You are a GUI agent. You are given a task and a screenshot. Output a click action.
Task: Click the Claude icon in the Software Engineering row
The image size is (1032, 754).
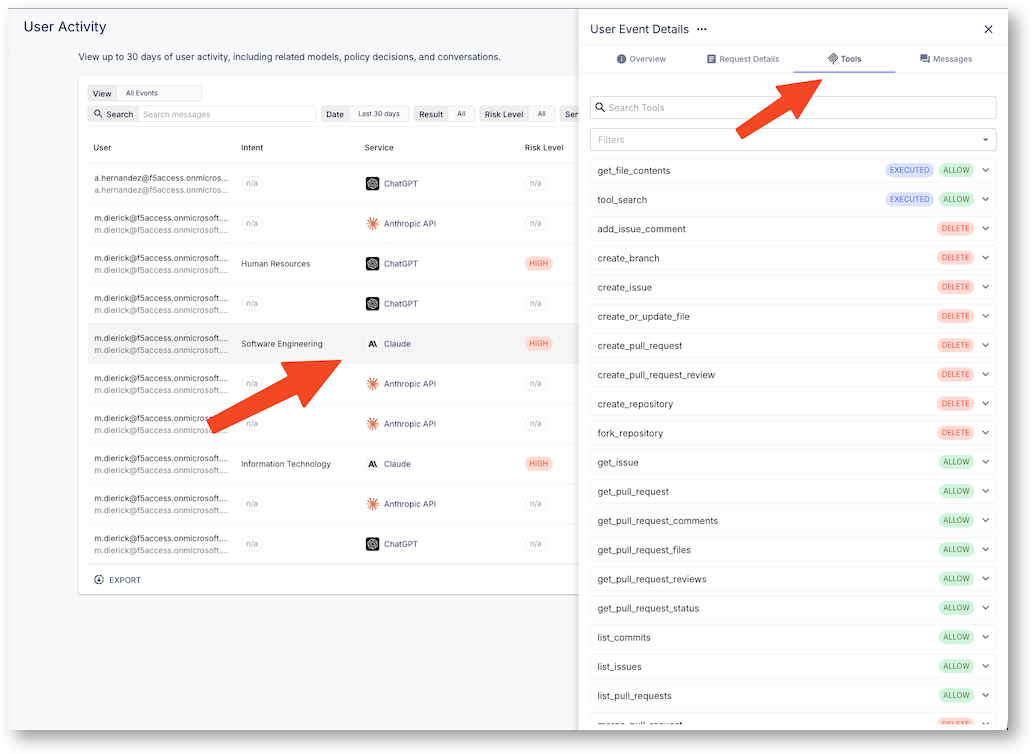(x=373, y=344)
